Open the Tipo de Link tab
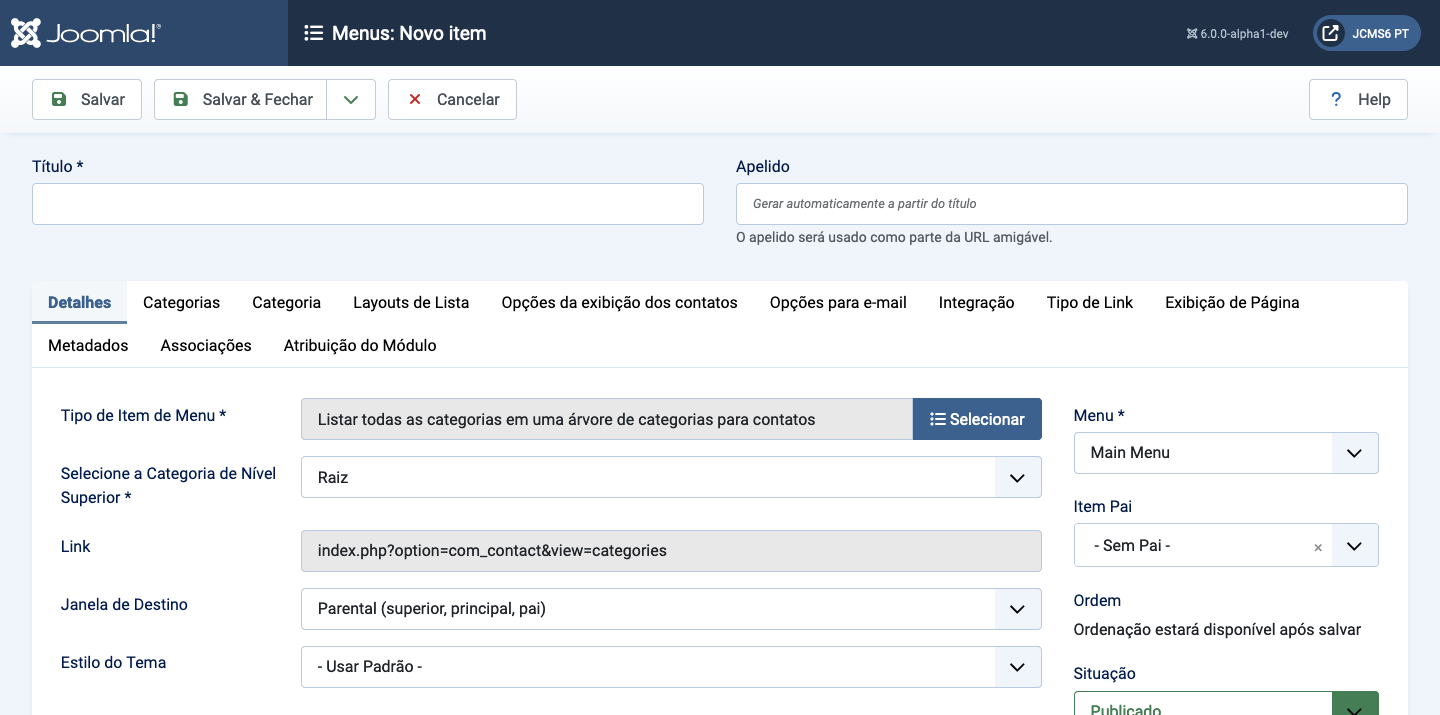Viewport: 1440px width, 715px height. [1090, 302]
